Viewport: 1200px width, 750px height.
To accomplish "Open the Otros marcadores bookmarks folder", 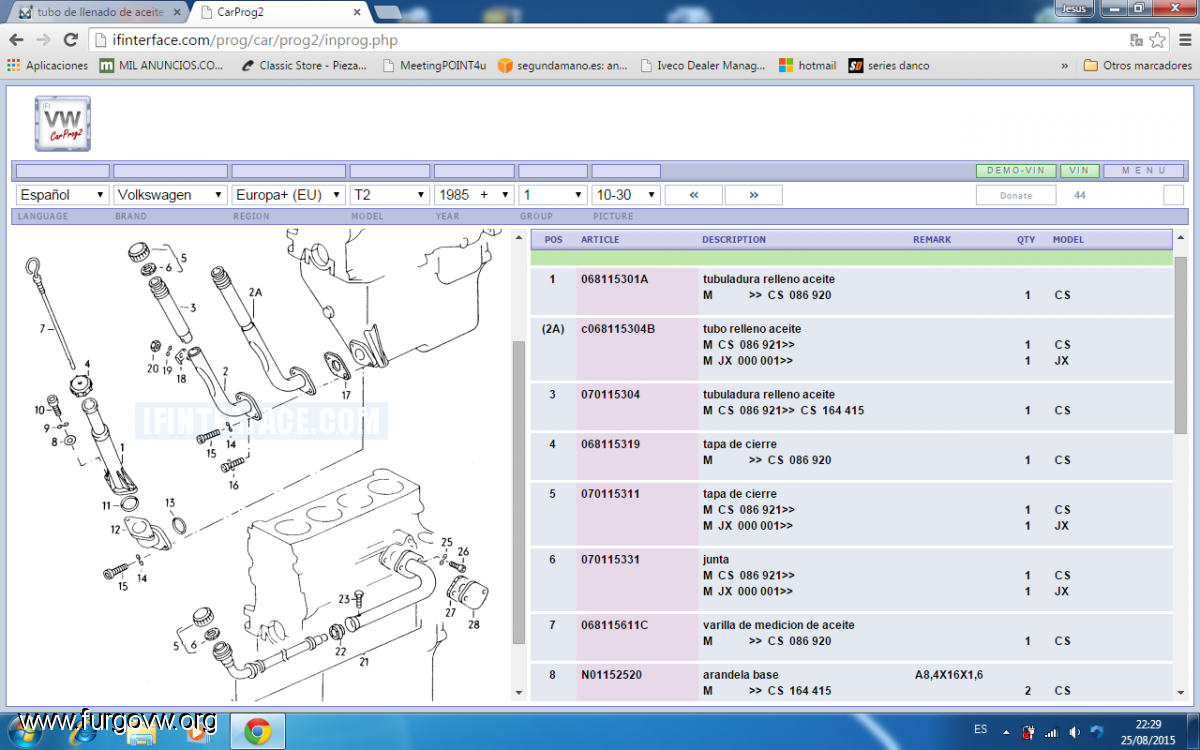I will coord(1138,66).
